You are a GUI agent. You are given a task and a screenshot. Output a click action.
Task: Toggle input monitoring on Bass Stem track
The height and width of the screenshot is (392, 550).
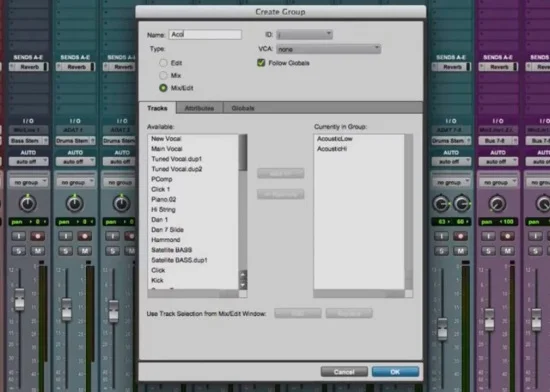19,236
